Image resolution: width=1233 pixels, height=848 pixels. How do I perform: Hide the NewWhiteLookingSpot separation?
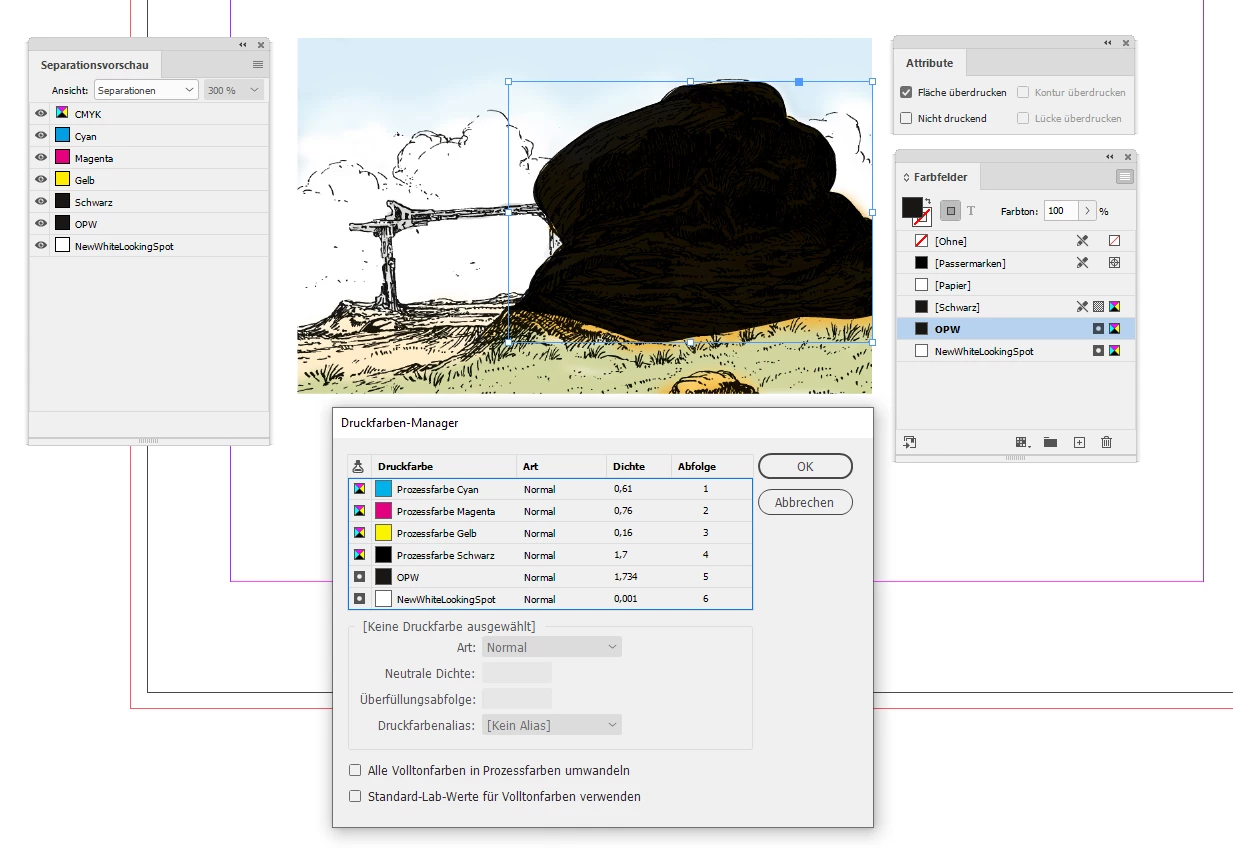pos(41,246)
